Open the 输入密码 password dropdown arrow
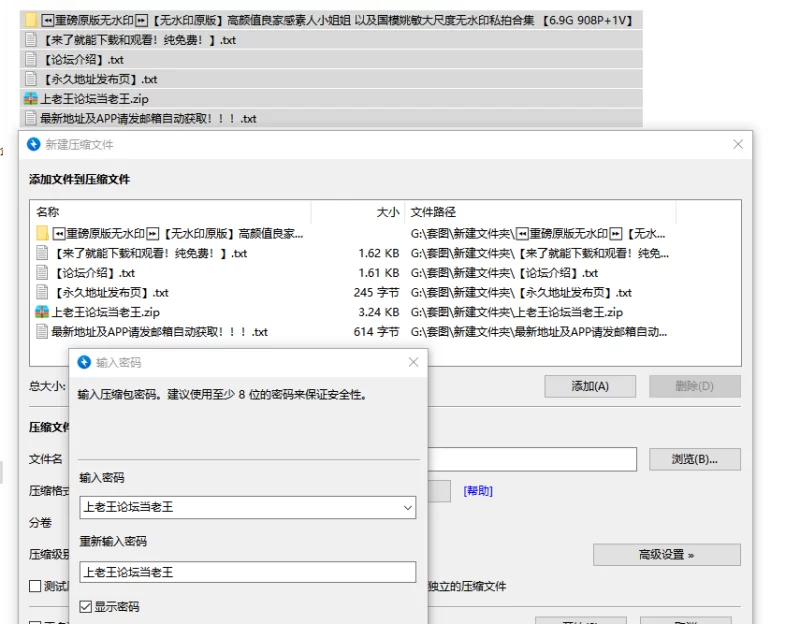Viewport: 800px width, 624px height. click(407, 508)
